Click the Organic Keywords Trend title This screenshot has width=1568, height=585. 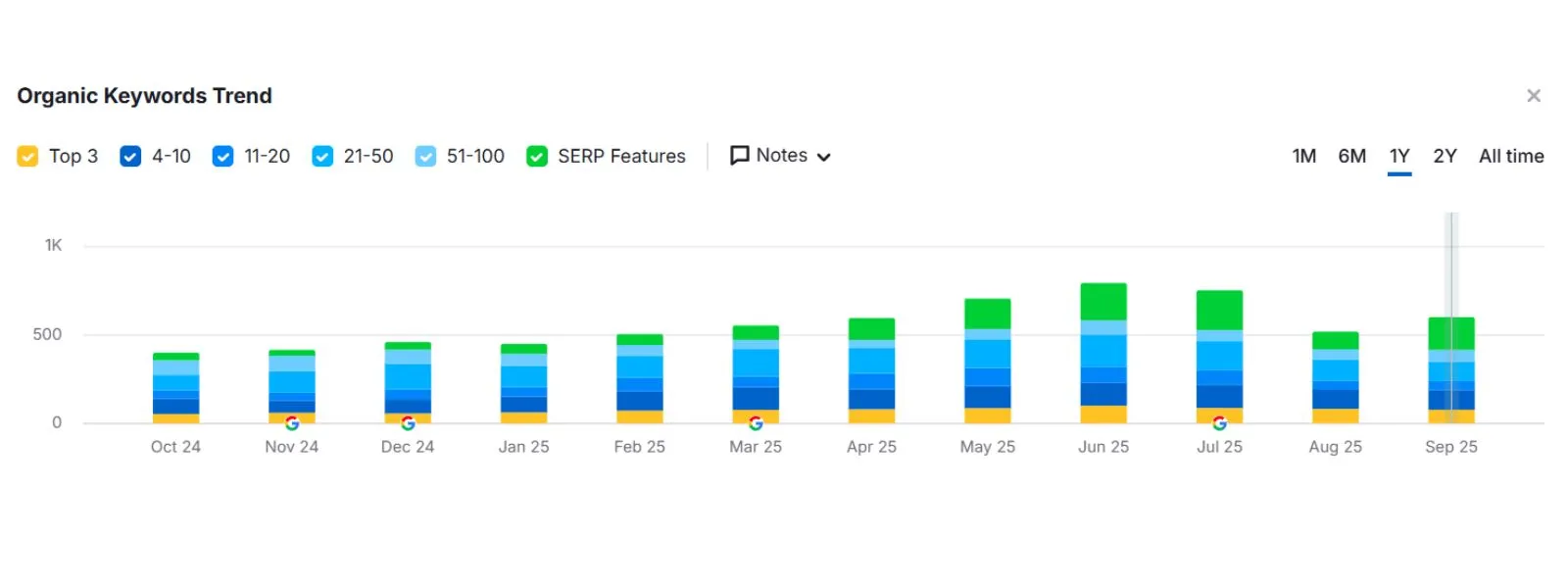click(x=144, y=96)
